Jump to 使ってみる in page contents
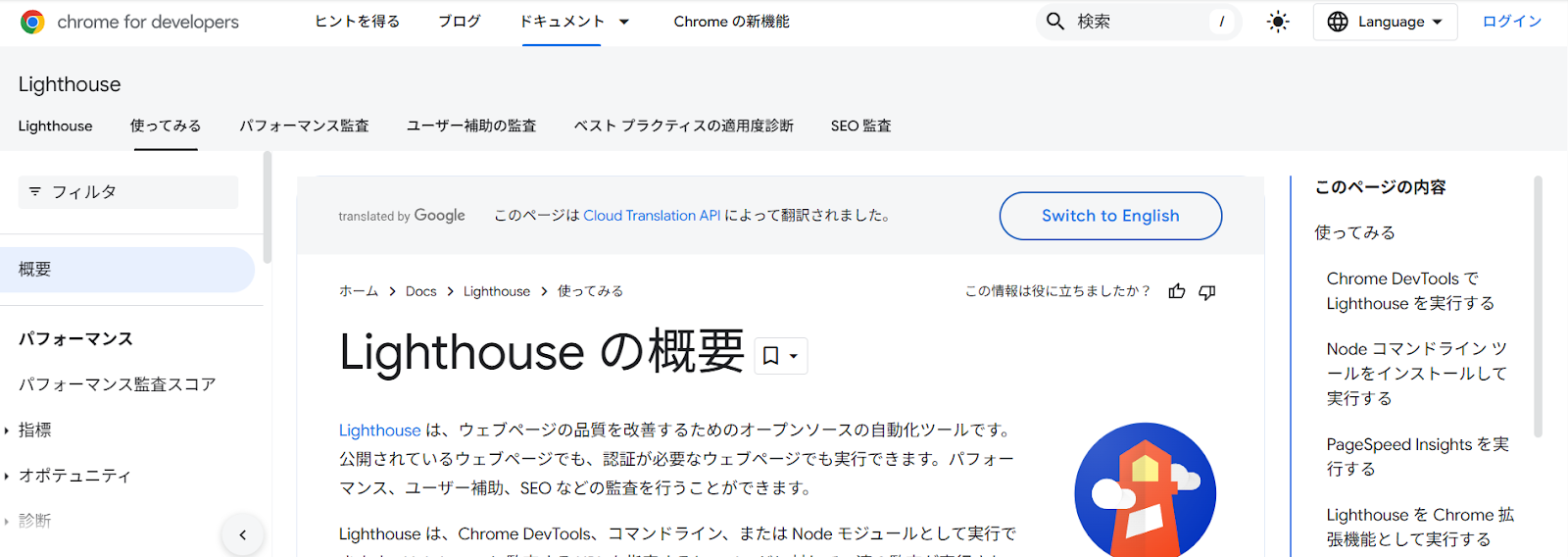The height and width of the screenshot is (557, 1568). tap(1354, 232)
